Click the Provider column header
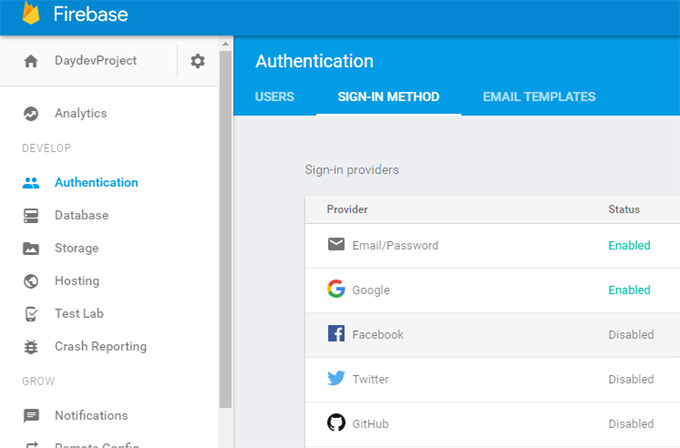 click(347, 209)
